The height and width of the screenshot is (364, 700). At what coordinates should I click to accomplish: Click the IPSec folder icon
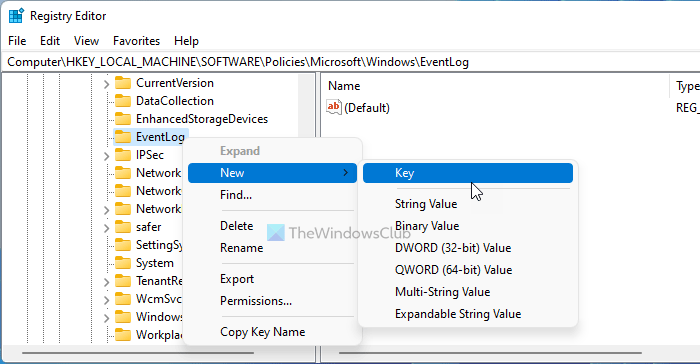point(123,155)
